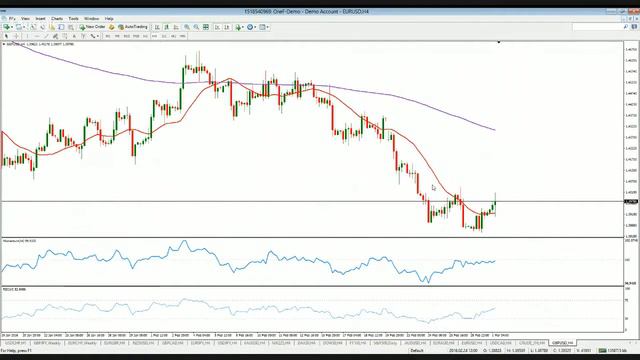Expand the New Chart dropdown arrow
This screenshot has width=640, height=360.
pos(12,27)
